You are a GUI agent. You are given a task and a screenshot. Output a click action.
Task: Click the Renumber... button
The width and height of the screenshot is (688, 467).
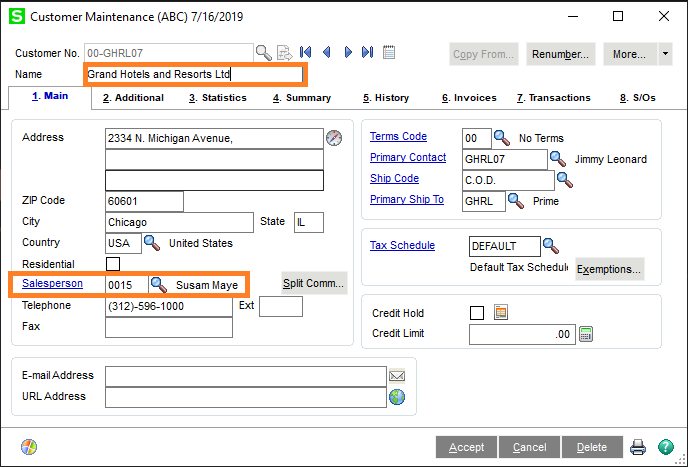(561, 54)
